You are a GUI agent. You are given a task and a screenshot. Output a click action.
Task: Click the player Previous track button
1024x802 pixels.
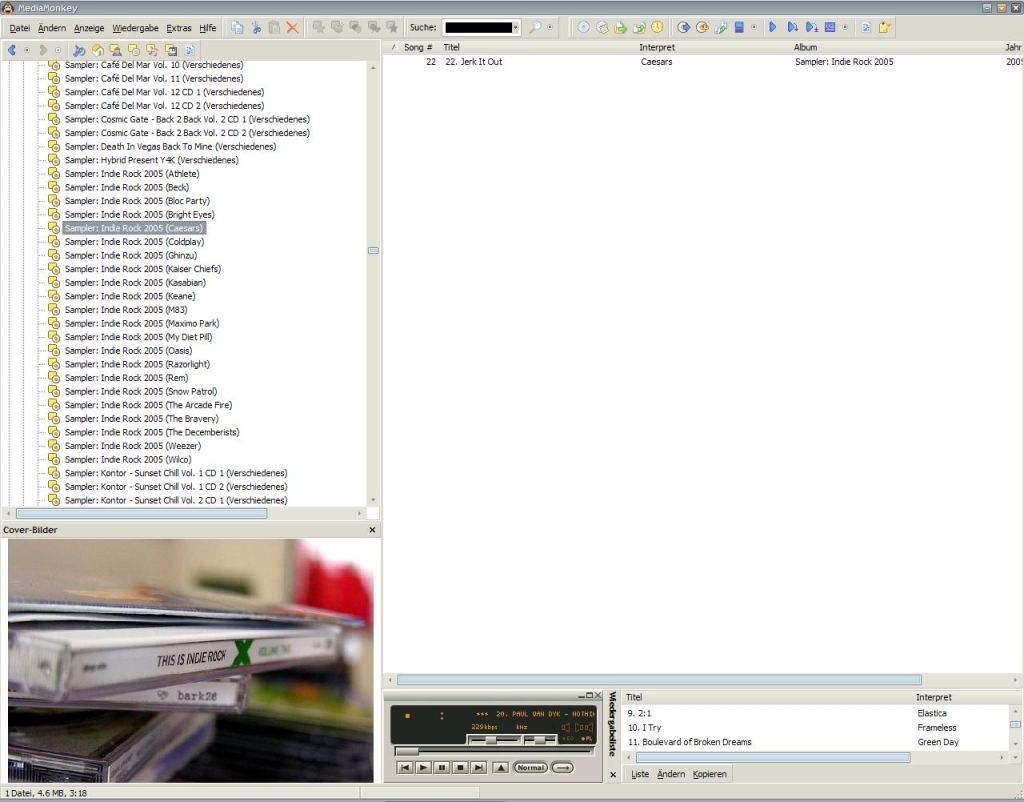pos(405,767)
